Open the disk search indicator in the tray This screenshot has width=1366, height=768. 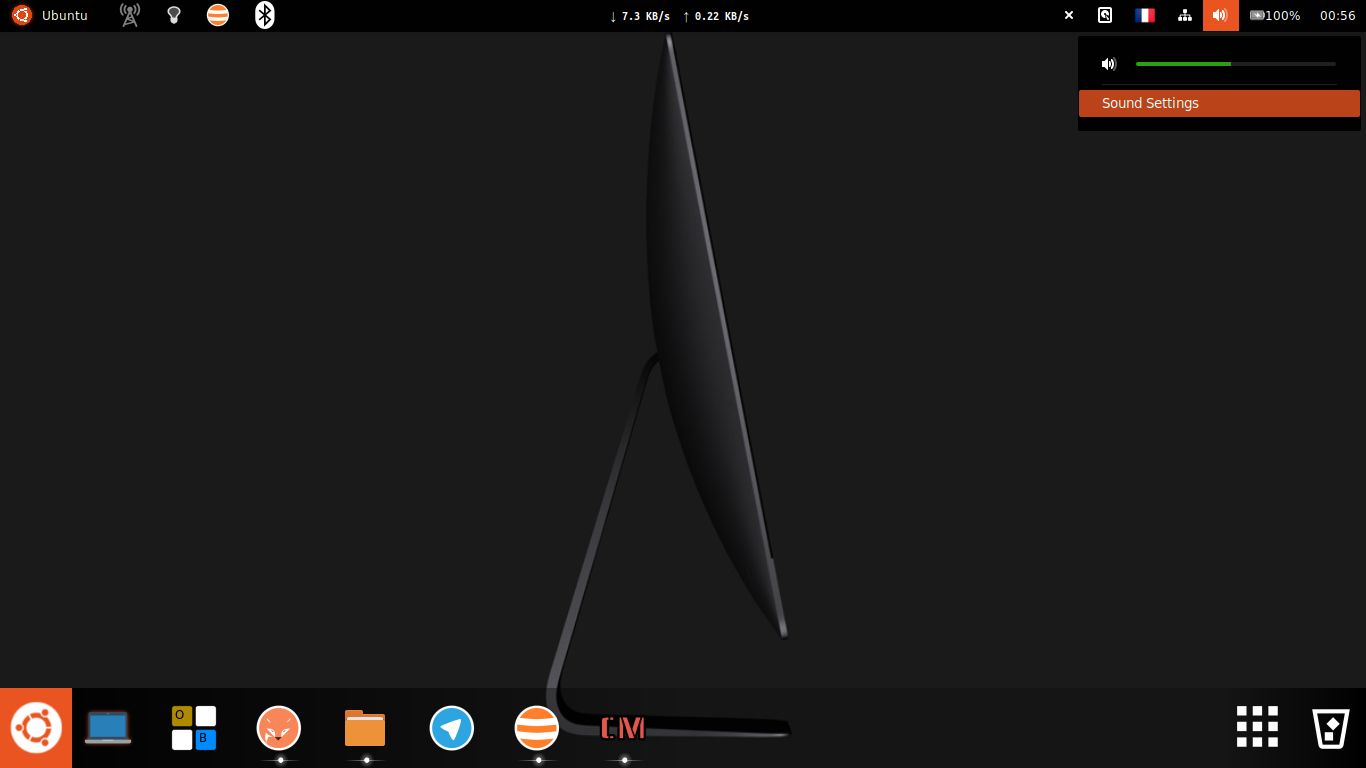tap(1105, 15)
